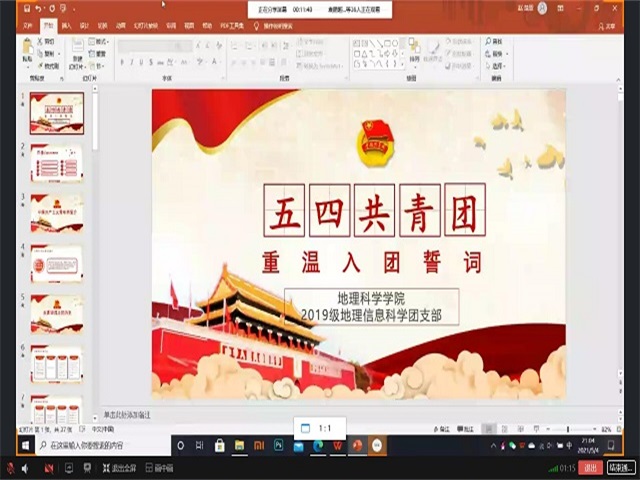
Task: Click the Reset (重置) slide button
Action: point(97,53)
